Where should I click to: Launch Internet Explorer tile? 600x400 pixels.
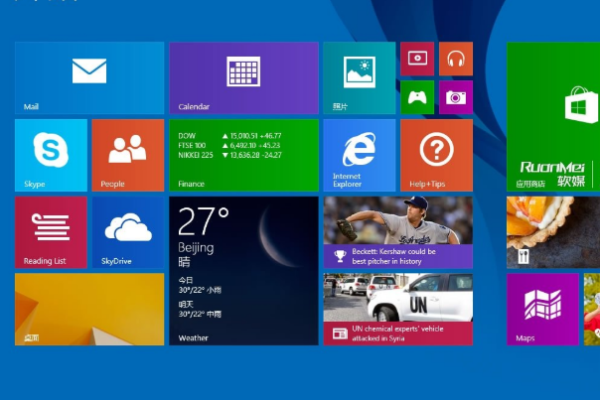pyautogui.click(x=359, y=155)
